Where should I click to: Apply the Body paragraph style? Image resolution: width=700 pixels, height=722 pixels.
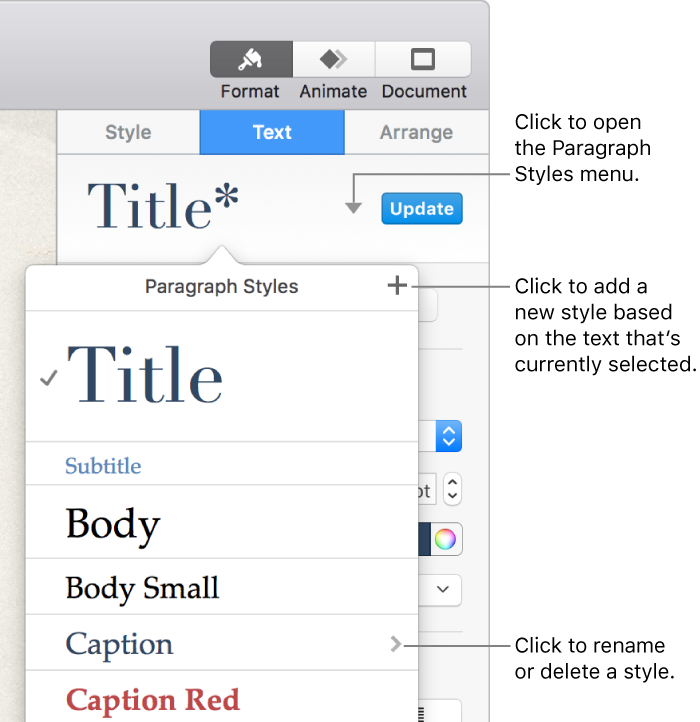(222, 522)
